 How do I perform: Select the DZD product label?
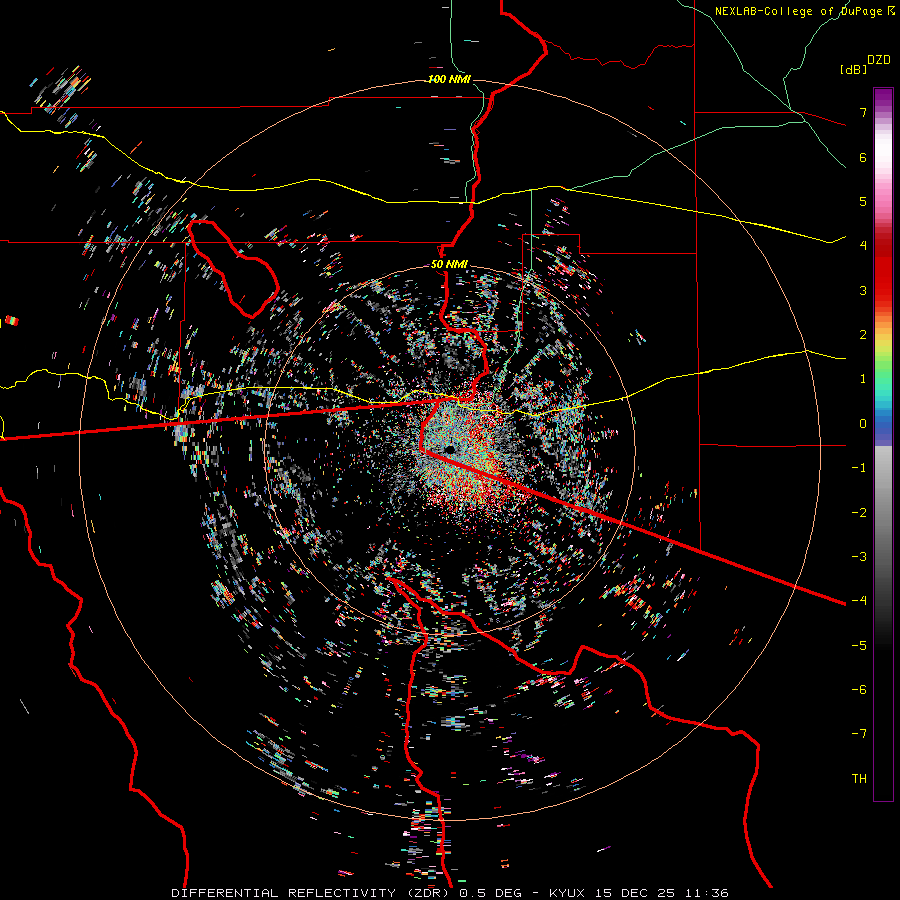(x=879, y=60)
